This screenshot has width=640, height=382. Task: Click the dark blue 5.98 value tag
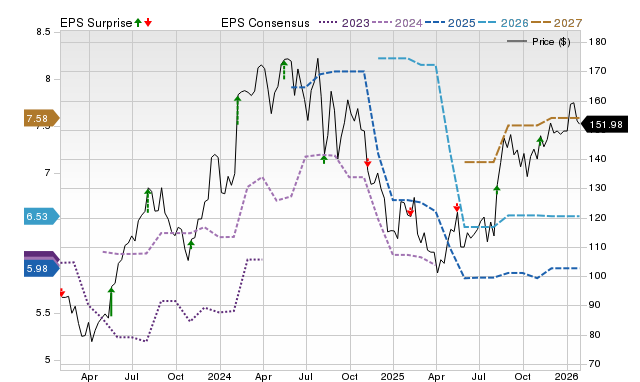click(41, 269)
